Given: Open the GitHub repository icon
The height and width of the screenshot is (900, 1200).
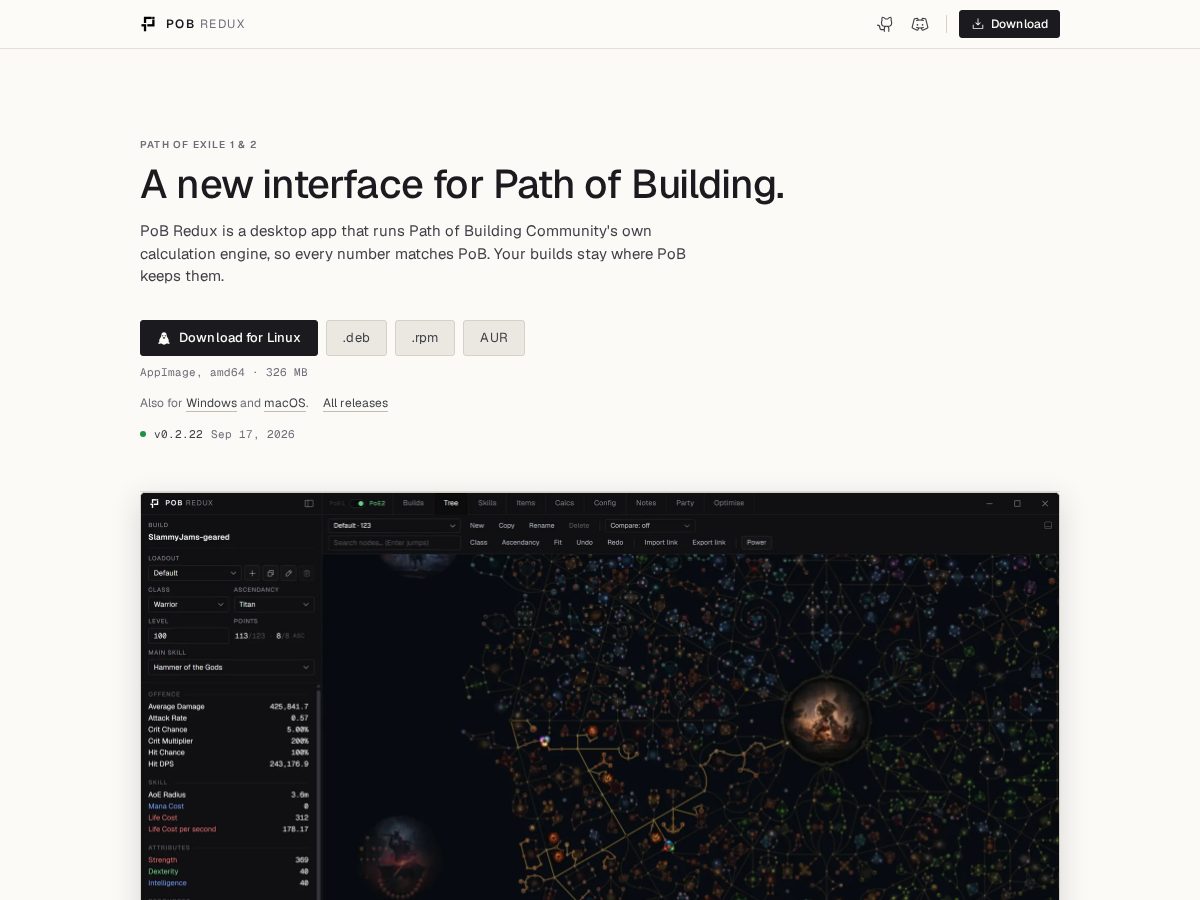Looking at the screenshot, I should pyautogui.click(x=885, y=24).
